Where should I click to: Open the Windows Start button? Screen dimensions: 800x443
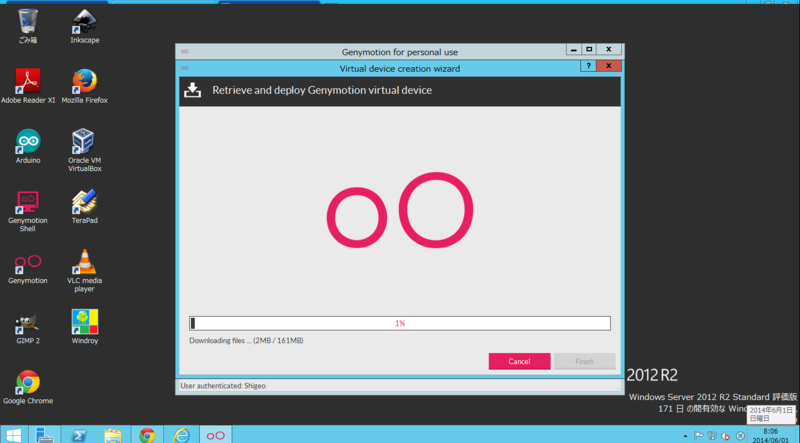click(x=13, y=435)
